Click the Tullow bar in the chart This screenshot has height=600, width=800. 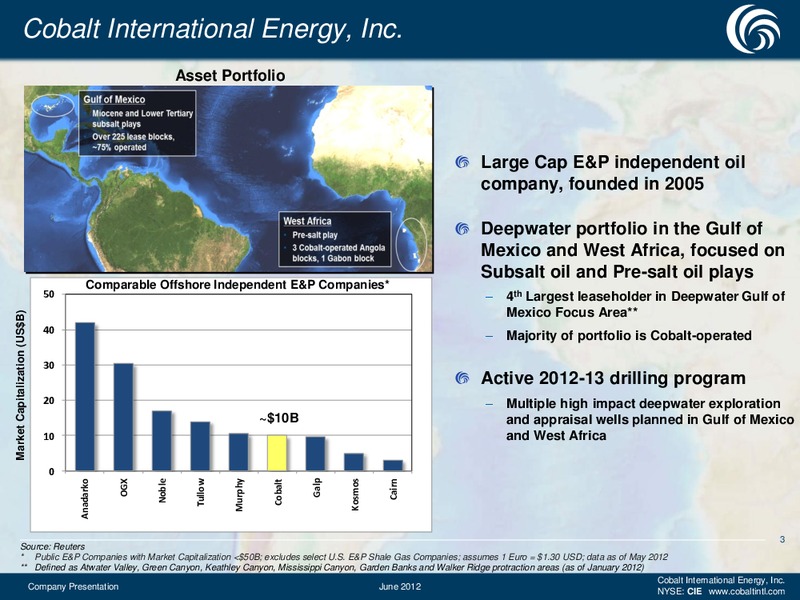point(200,446)
